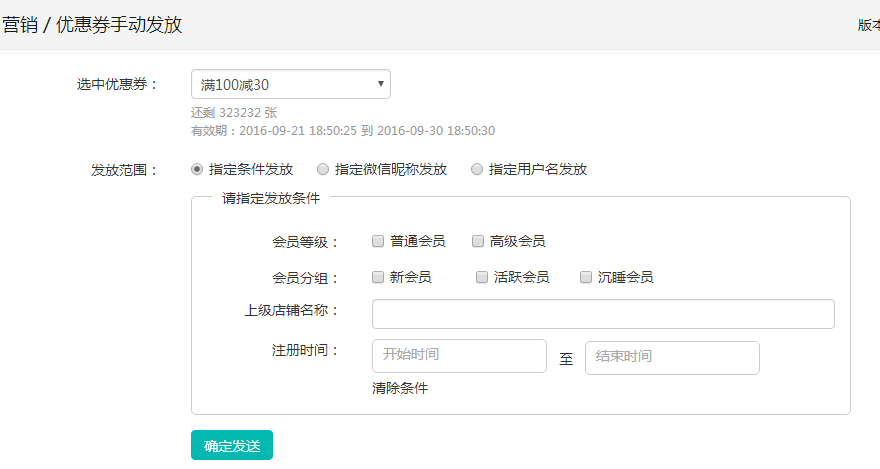The width and height of the screenshot is (880, 469).
Task: Enable the 高级会员 checkbox
Action: (x=478, y=241)
